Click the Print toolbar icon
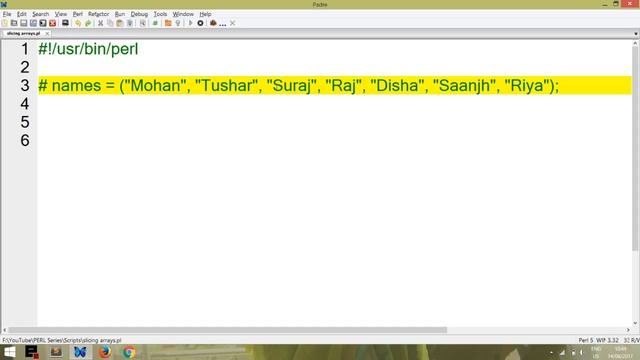The width and height of the screenshot is (640, 360). (65, 23)
